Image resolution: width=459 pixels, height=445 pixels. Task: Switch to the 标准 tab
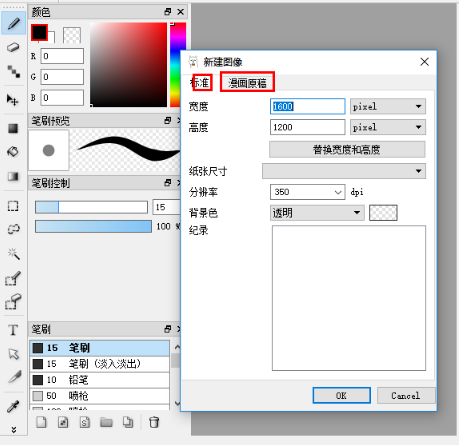point(200,82)
